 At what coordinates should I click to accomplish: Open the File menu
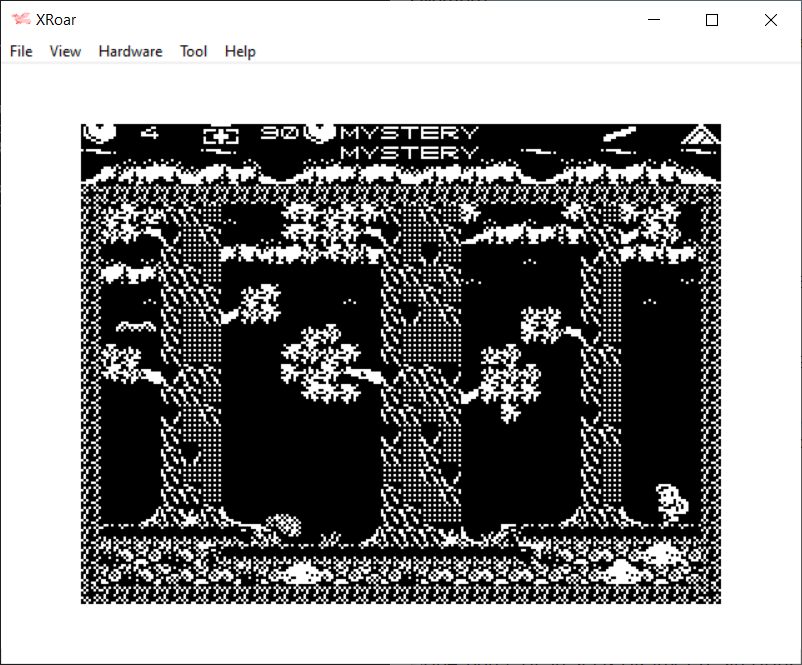point(21,51)
